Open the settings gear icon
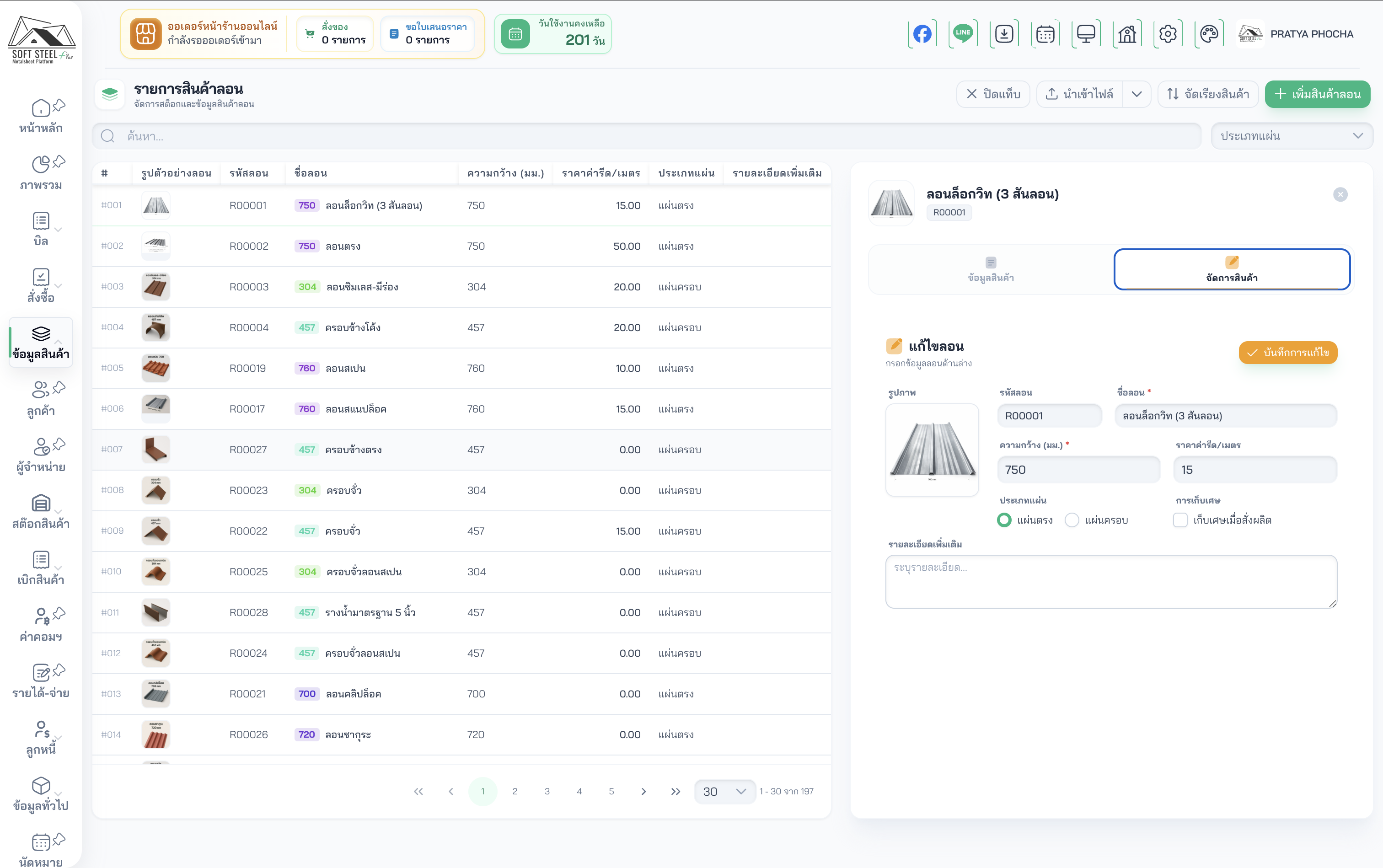1383x868 pixels. (1168, 34)
